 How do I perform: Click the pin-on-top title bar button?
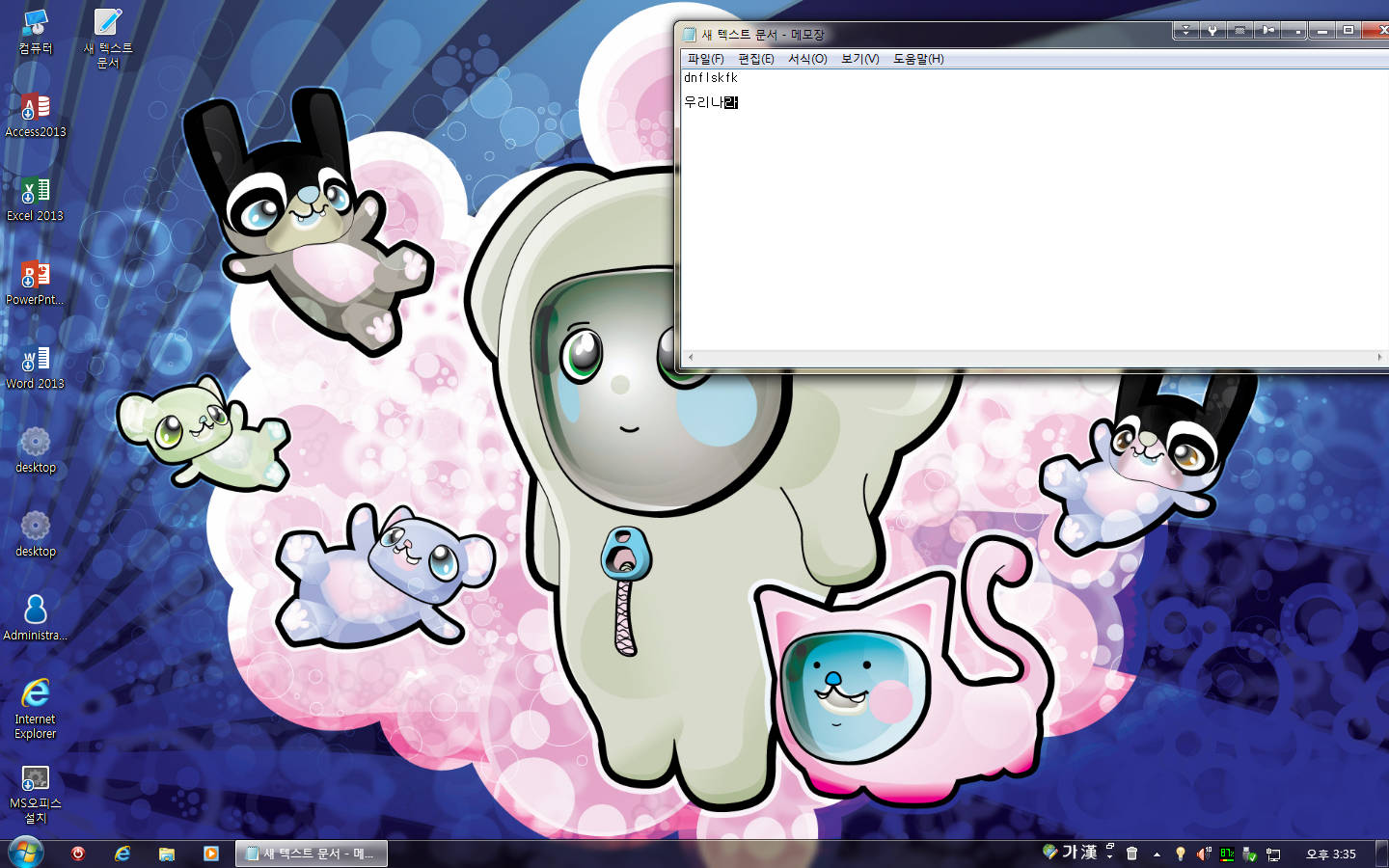(1268, 31)
